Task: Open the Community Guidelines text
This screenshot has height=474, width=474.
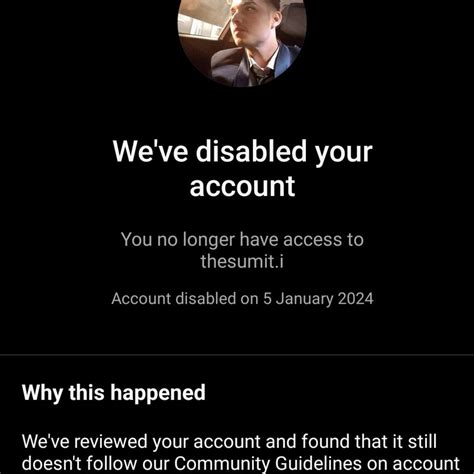Action: point(268,464)
